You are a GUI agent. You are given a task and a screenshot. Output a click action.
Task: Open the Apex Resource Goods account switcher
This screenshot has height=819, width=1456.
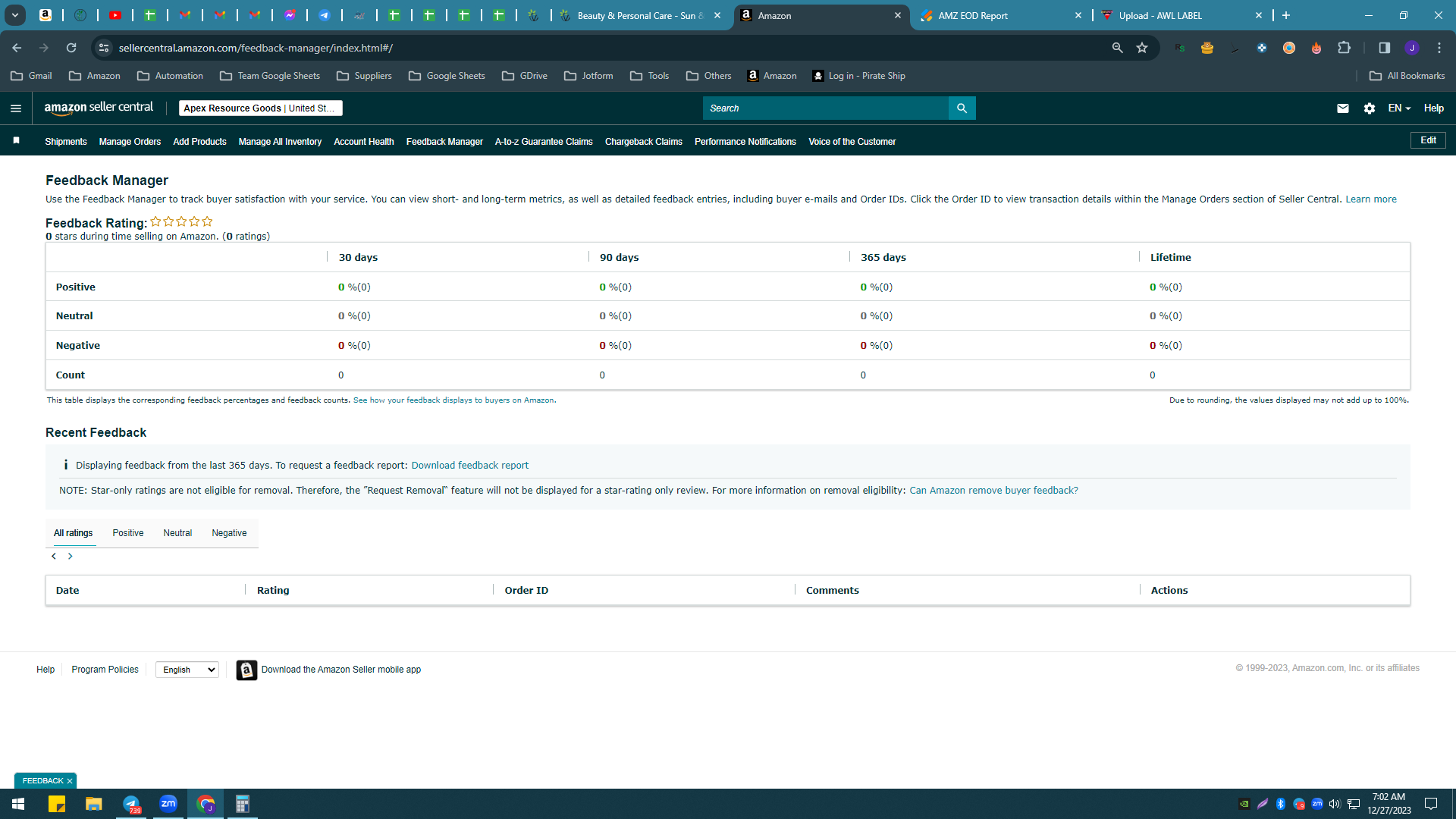click(261, 108)
